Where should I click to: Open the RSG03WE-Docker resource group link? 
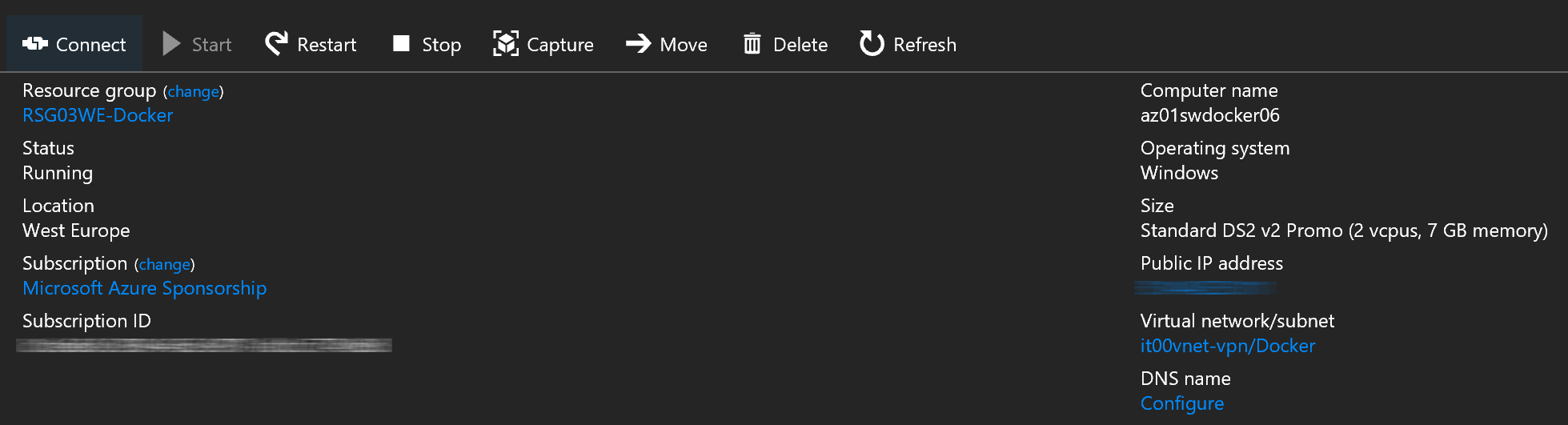click(x=98, y=115)
